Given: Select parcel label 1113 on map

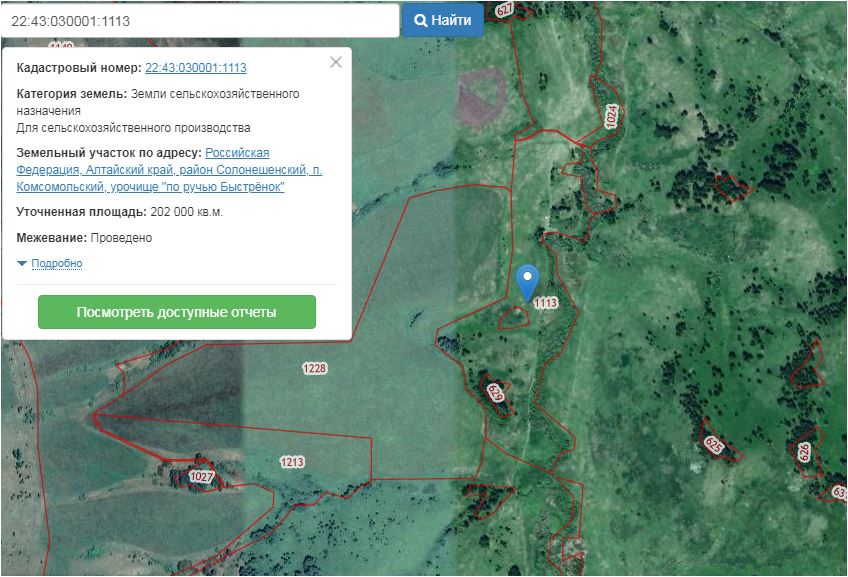Looking at the screenshot, I should point(545,303).
